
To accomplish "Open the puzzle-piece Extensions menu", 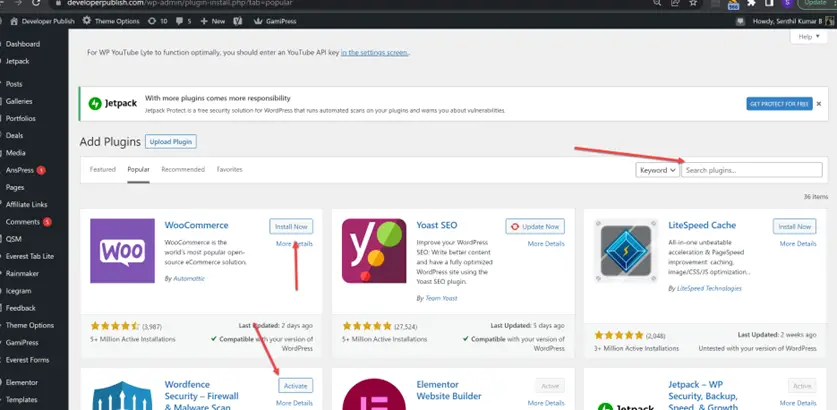I will click(x=751, y=3).
